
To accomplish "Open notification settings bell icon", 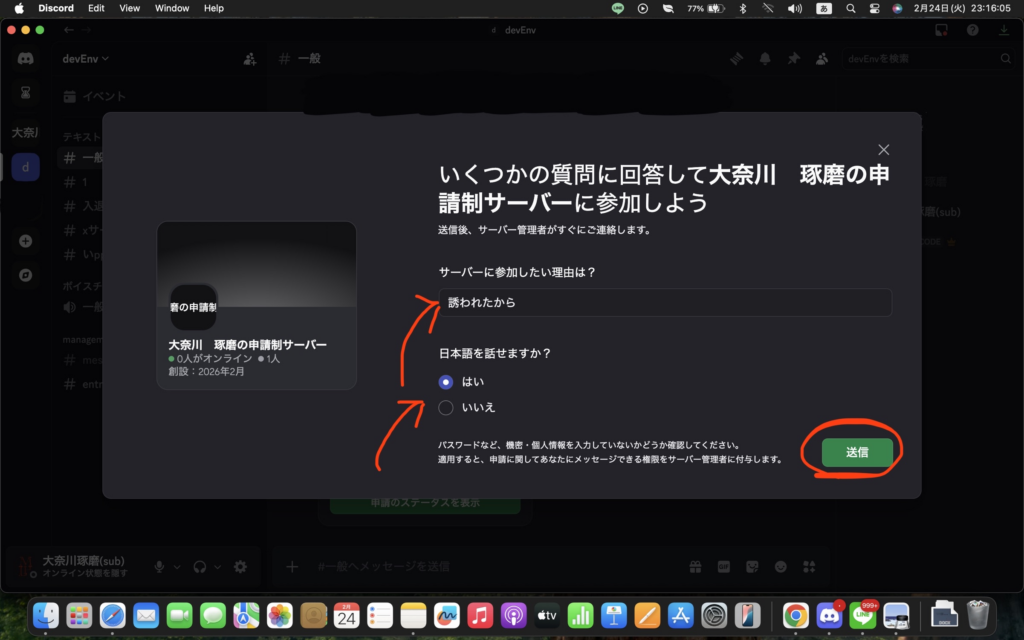I will coord(765,59).
